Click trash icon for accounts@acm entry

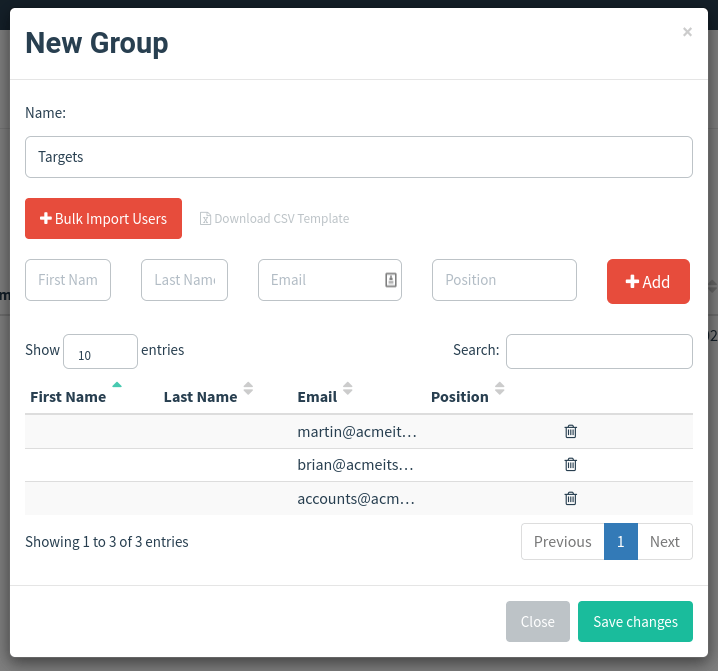click(x=571, y=498)
